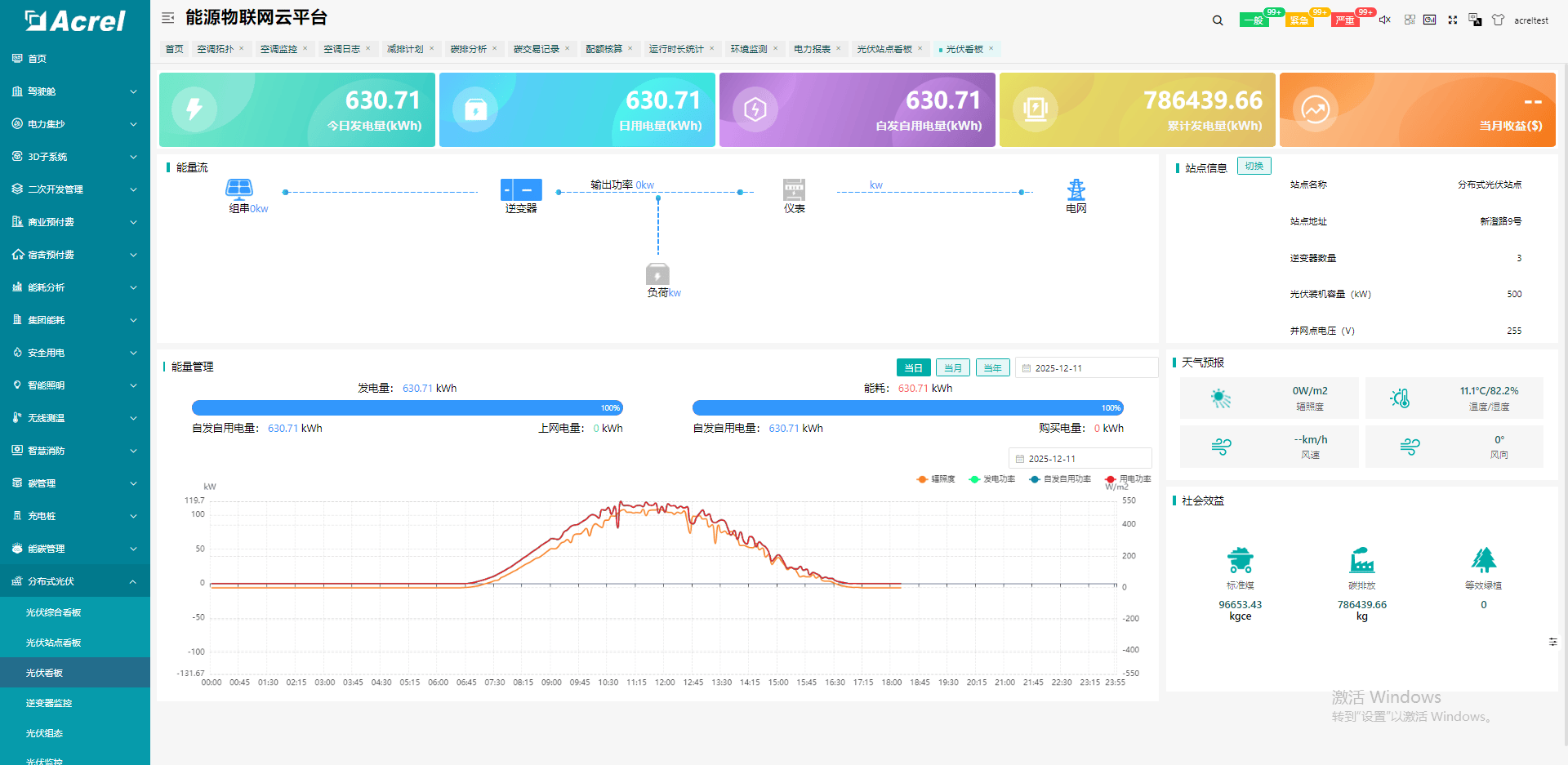Mute alarm sound via speaker icon

pyautogui.click(x=1384, y=20)
